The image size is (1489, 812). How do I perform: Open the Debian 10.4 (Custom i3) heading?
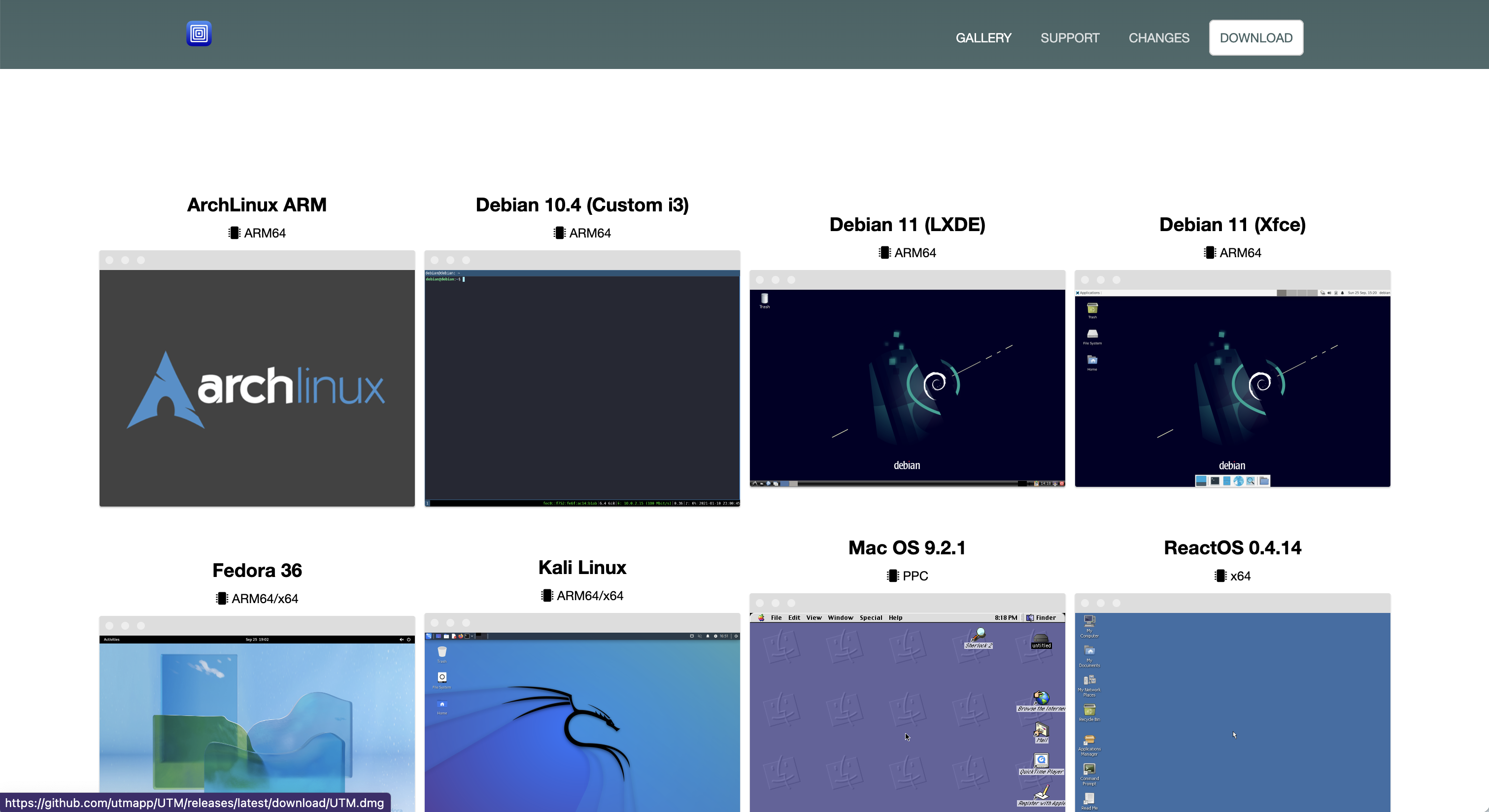[581, 205]
